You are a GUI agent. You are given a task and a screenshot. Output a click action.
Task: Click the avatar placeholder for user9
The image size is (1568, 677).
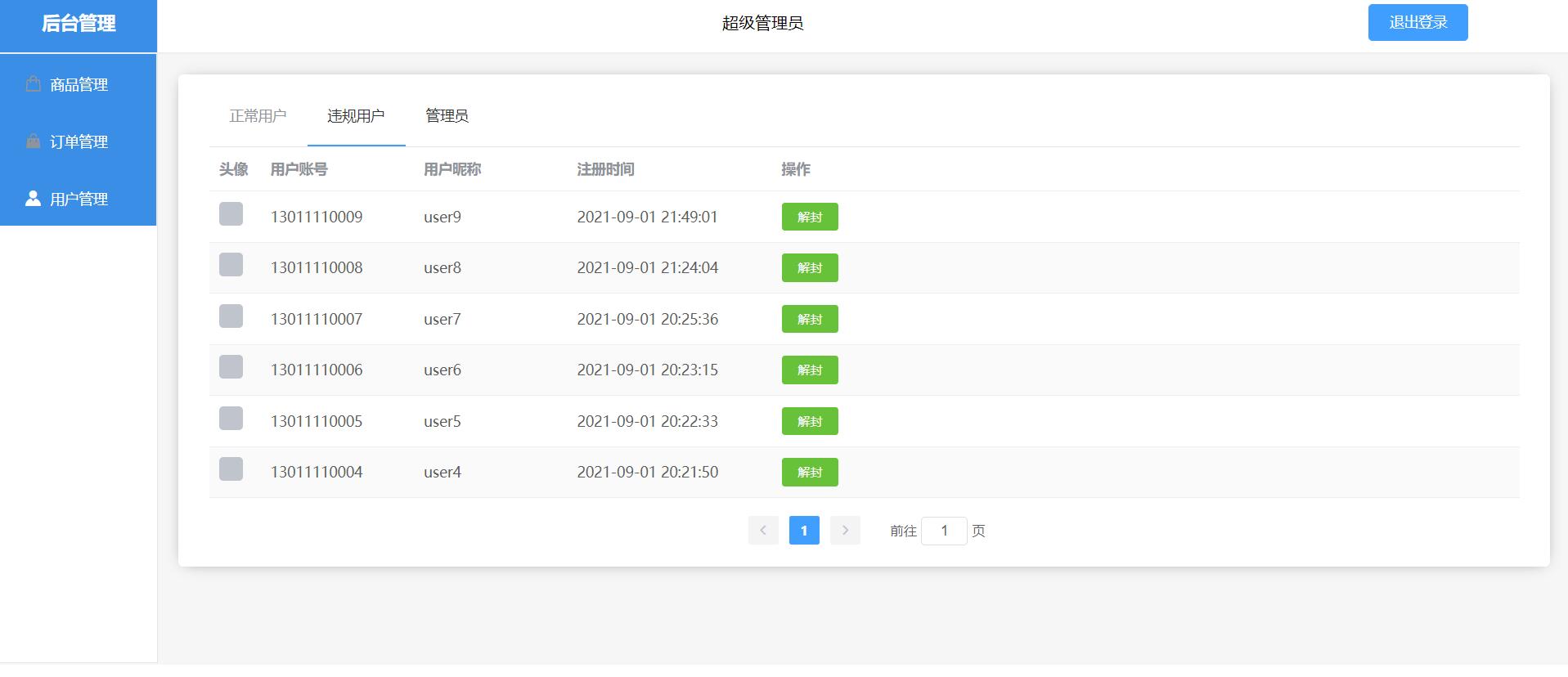point(231,214)
